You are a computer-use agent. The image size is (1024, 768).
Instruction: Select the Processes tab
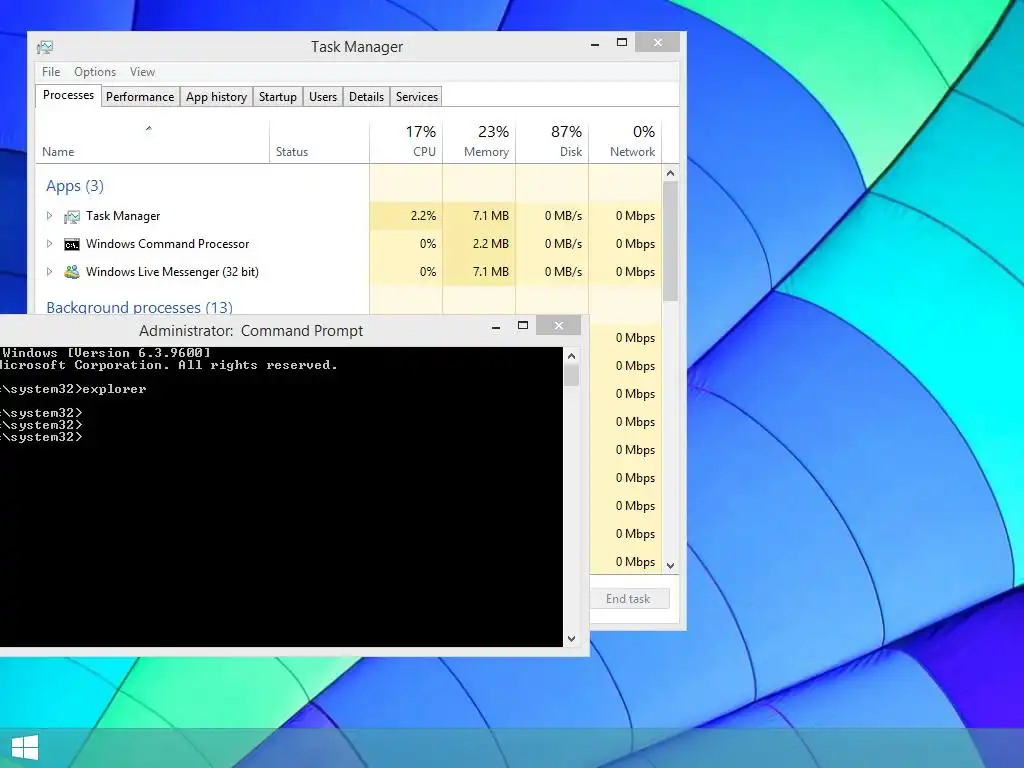68,95
